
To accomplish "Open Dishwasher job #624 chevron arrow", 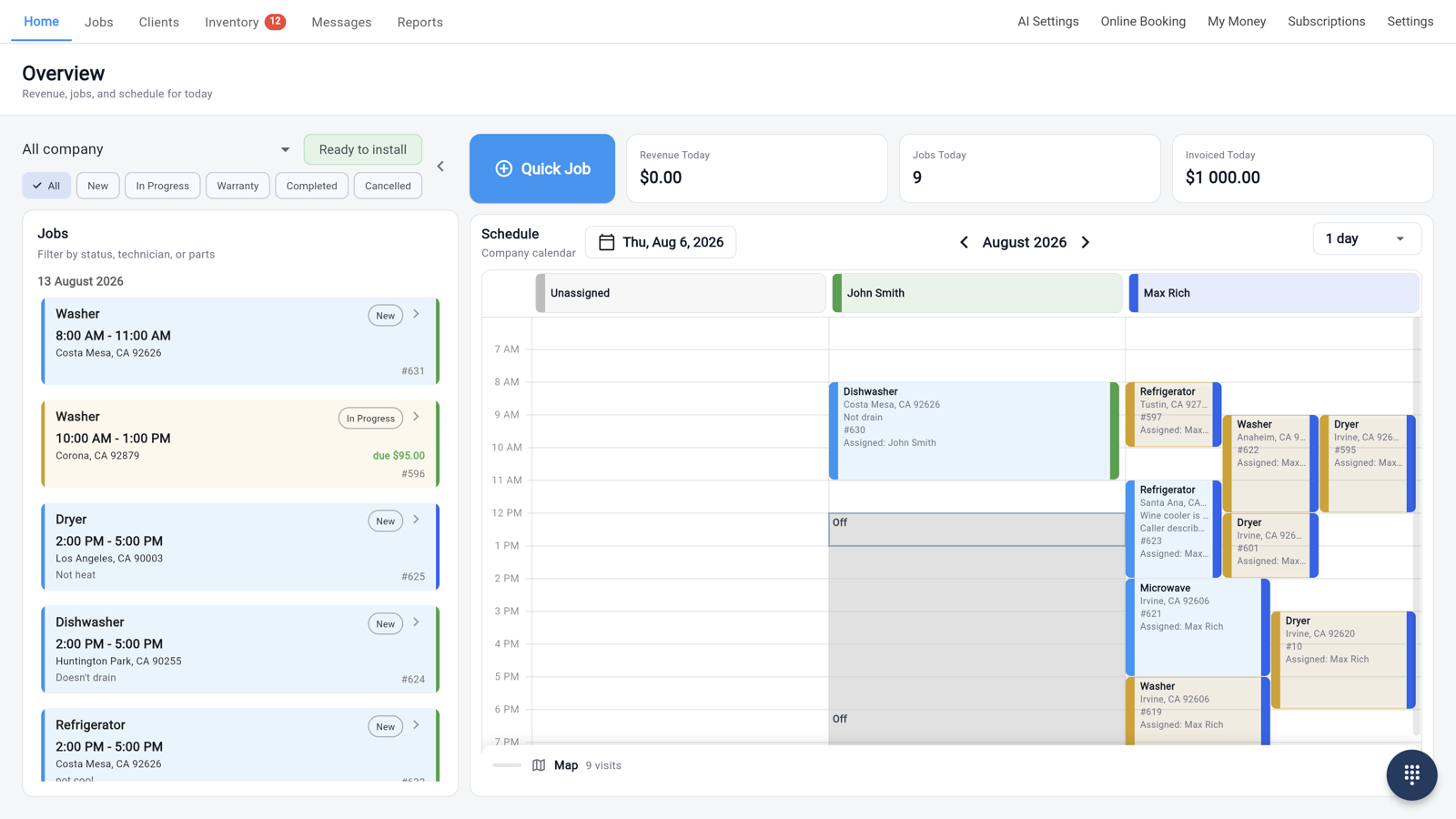I will pos(416,622).
